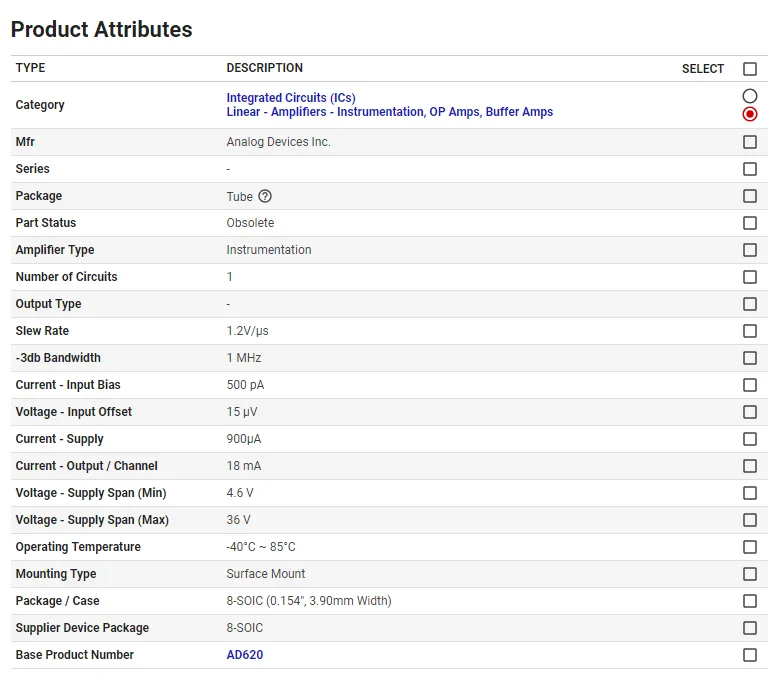Follow the AD620 base product link
Screen dimensions: 777x677
[x=245, y=655]
